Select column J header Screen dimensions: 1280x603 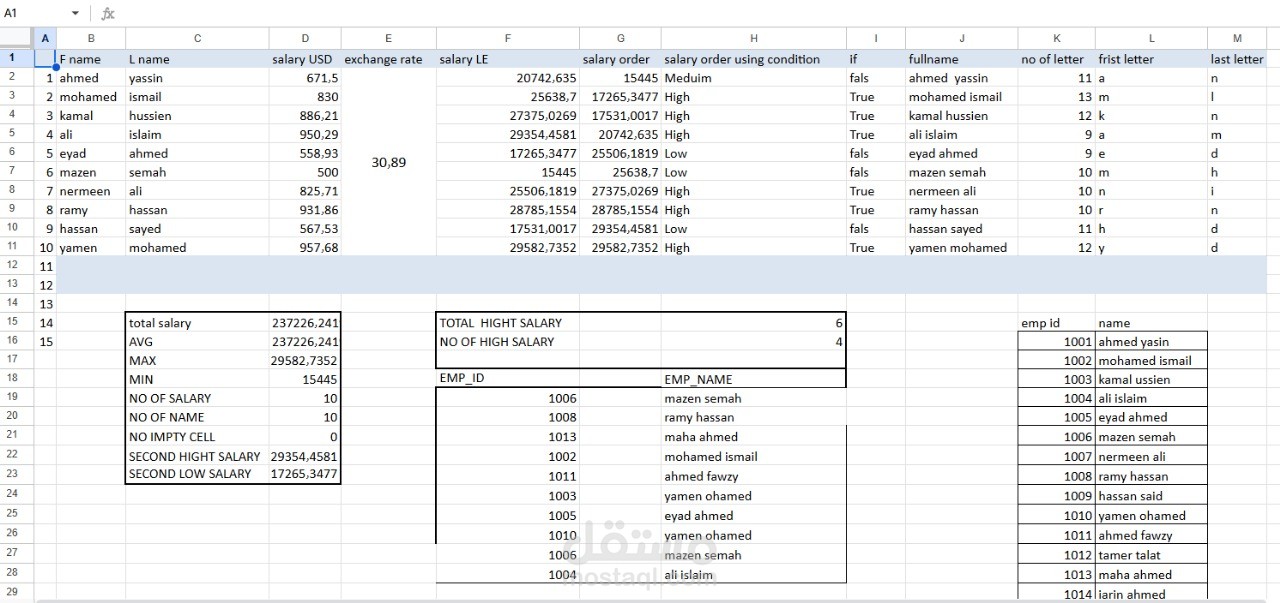pyautogui.click(x=962, y=39)
